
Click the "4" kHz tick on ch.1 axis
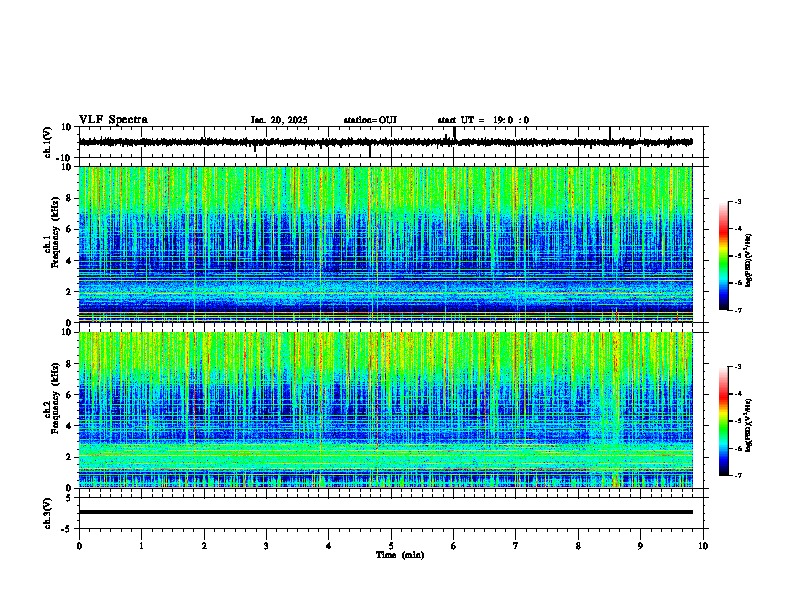pyautogui.click(x=70, y=261)
